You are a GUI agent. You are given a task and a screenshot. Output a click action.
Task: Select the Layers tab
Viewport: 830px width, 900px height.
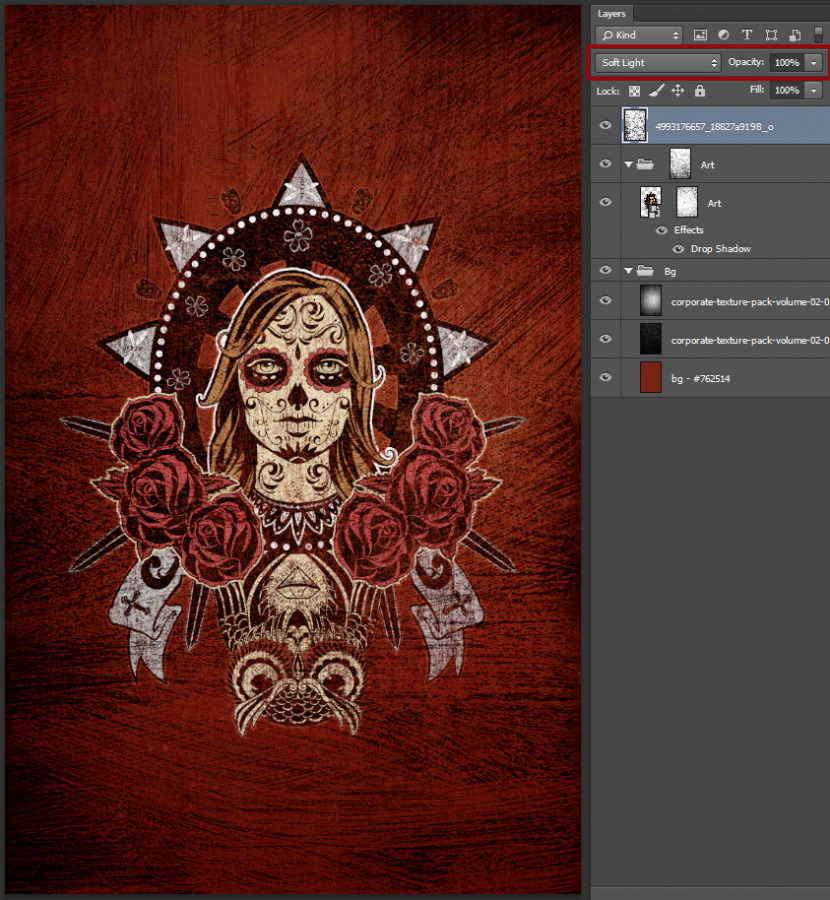click(x=612, y=14)
